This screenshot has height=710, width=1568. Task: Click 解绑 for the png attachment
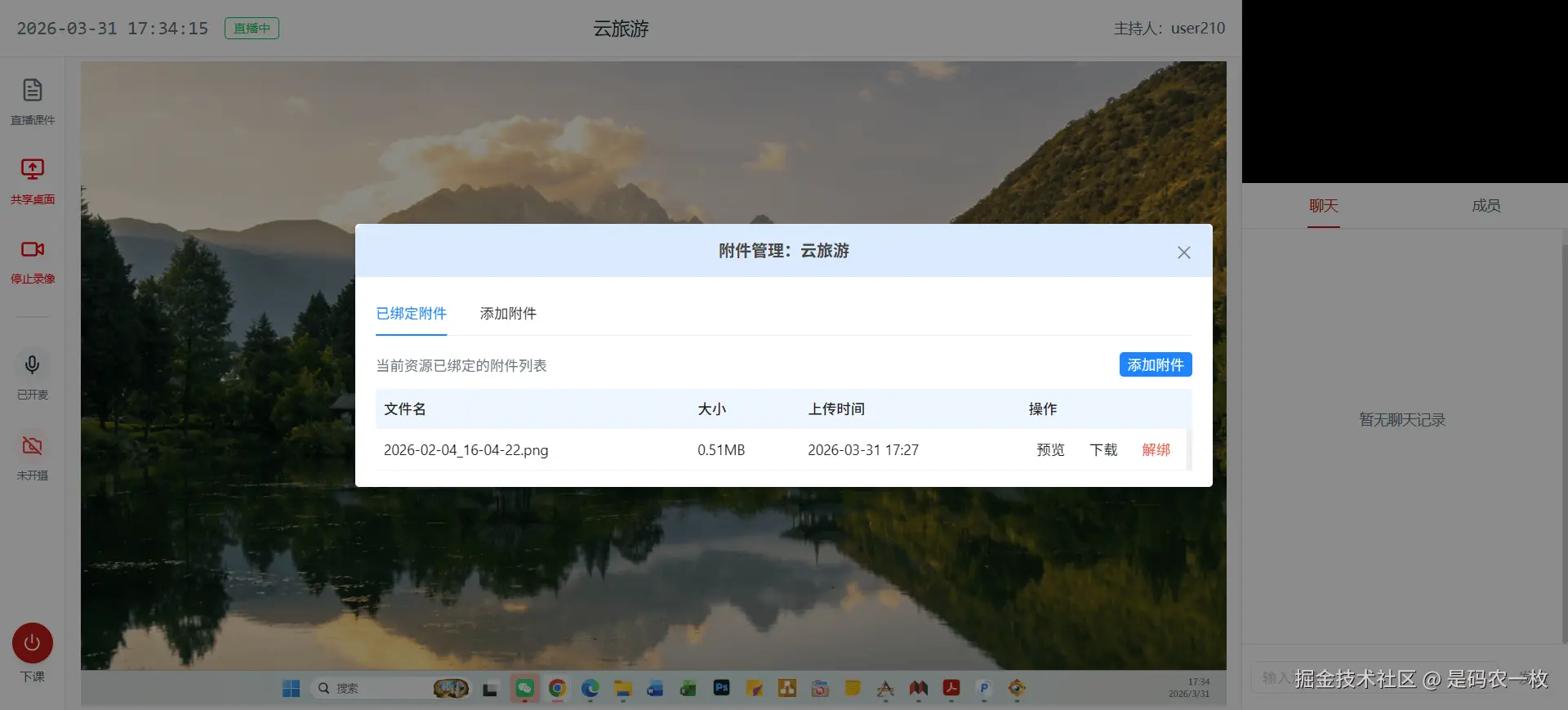[x=1156, y=450]
